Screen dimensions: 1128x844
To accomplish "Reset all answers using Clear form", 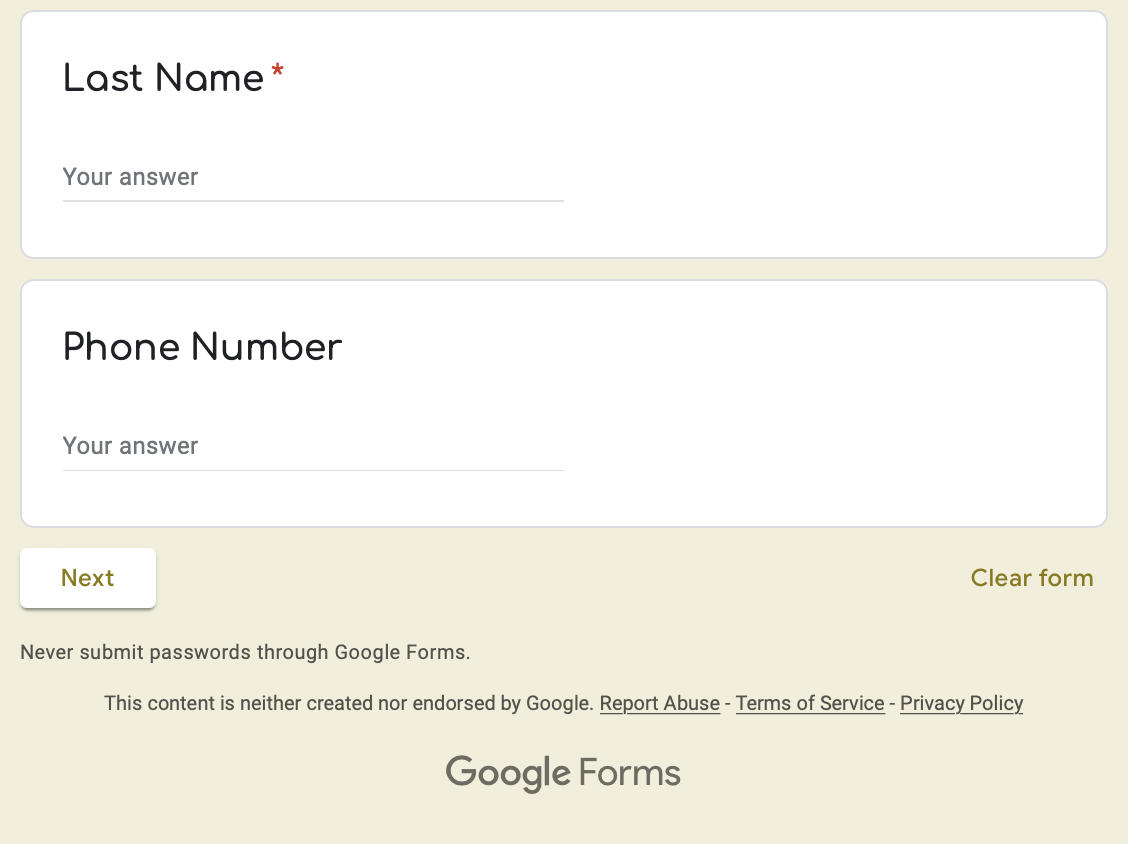I will [1032, 578].
